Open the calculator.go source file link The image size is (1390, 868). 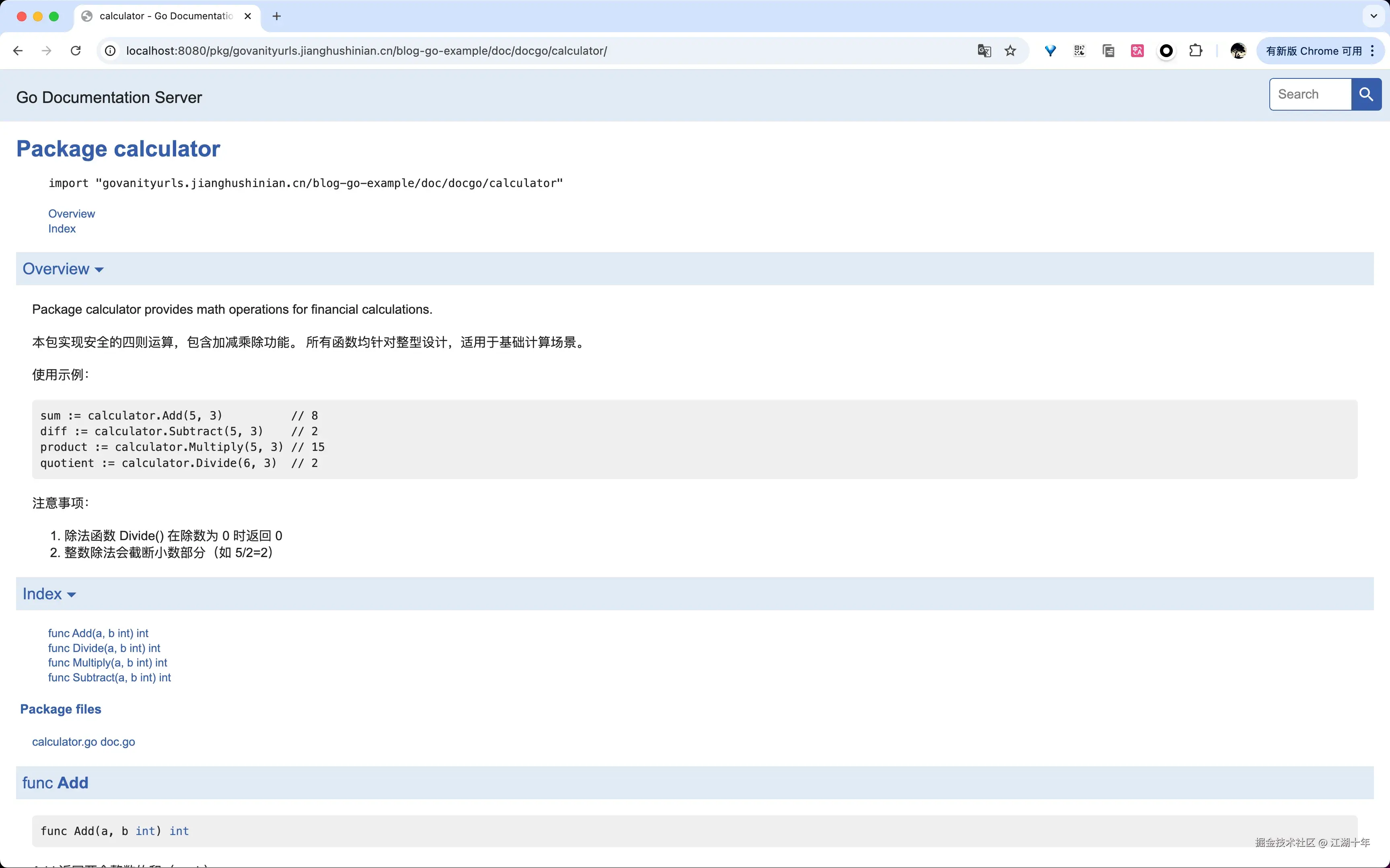point(64,742)
